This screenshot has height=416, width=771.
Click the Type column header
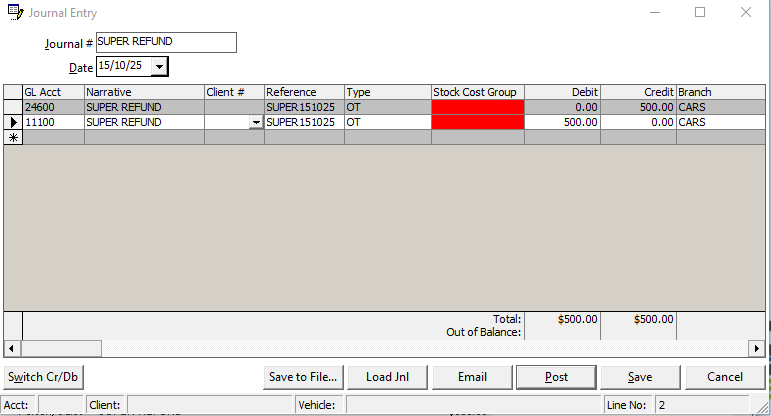388,92
